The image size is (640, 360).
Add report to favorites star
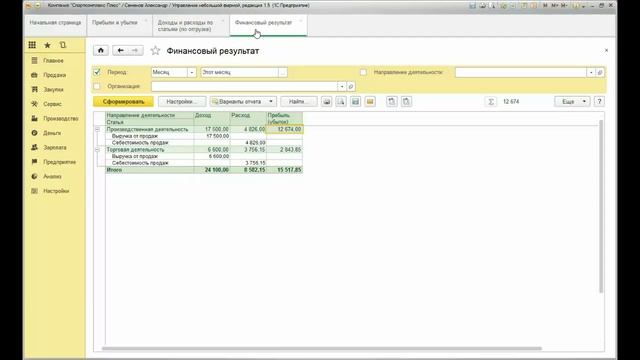pyautogui.click(x=155, y=51)
